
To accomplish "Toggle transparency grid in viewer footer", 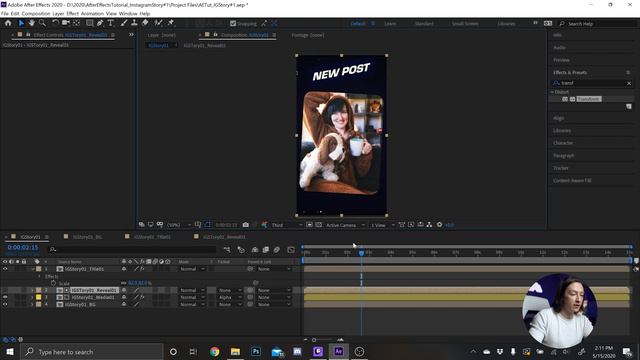I will point(319,225).
